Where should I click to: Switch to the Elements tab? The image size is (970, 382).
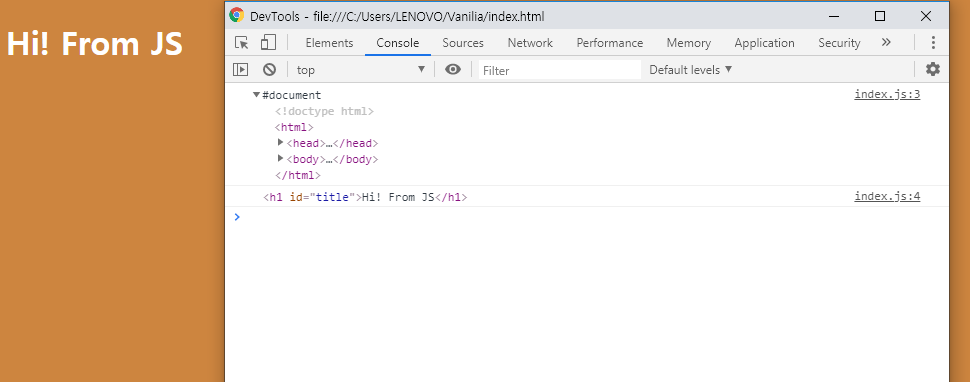[329, 43]
